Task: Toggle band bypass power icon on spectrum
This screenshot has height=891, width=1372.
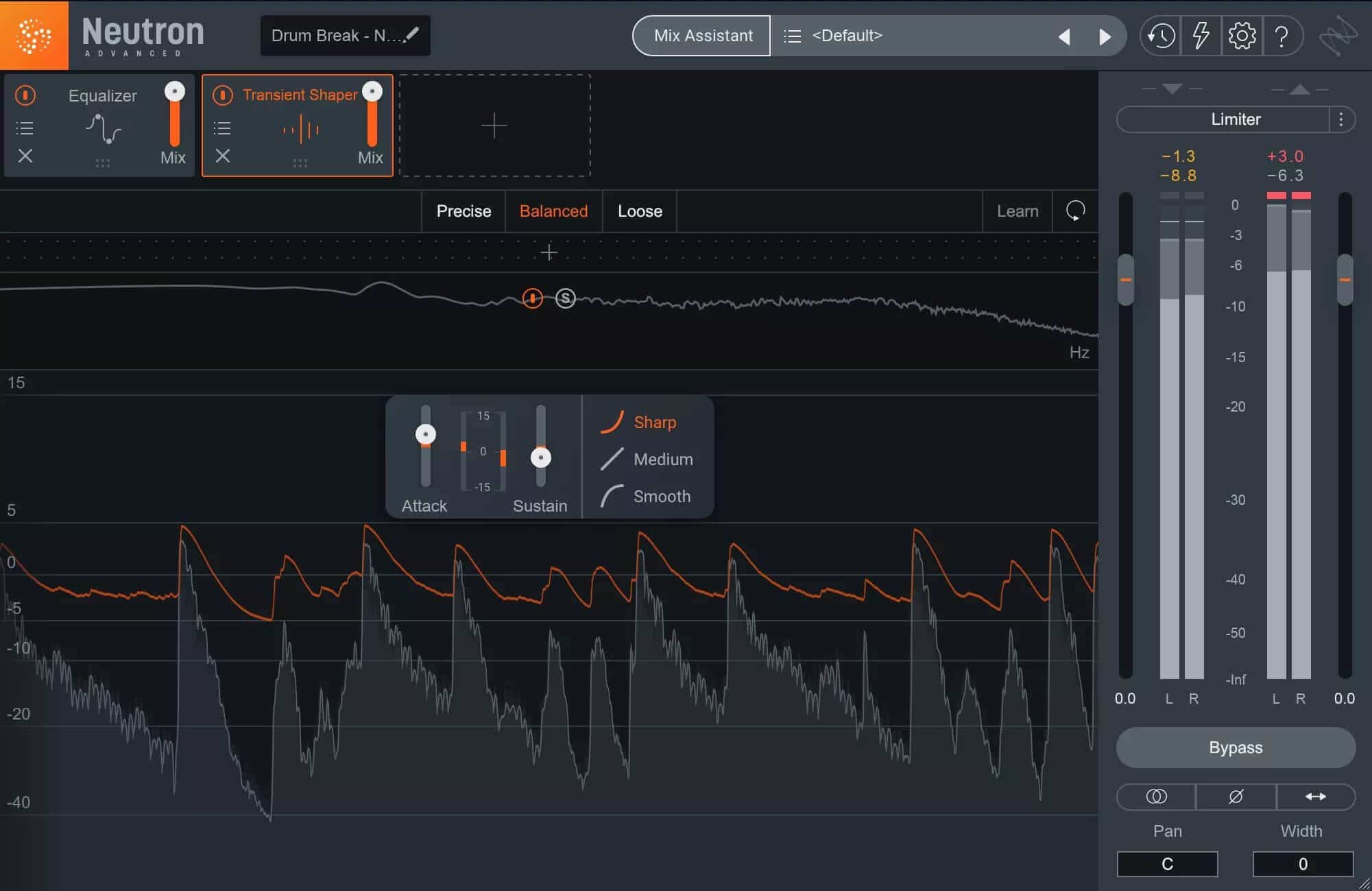Action: point(532,298)
